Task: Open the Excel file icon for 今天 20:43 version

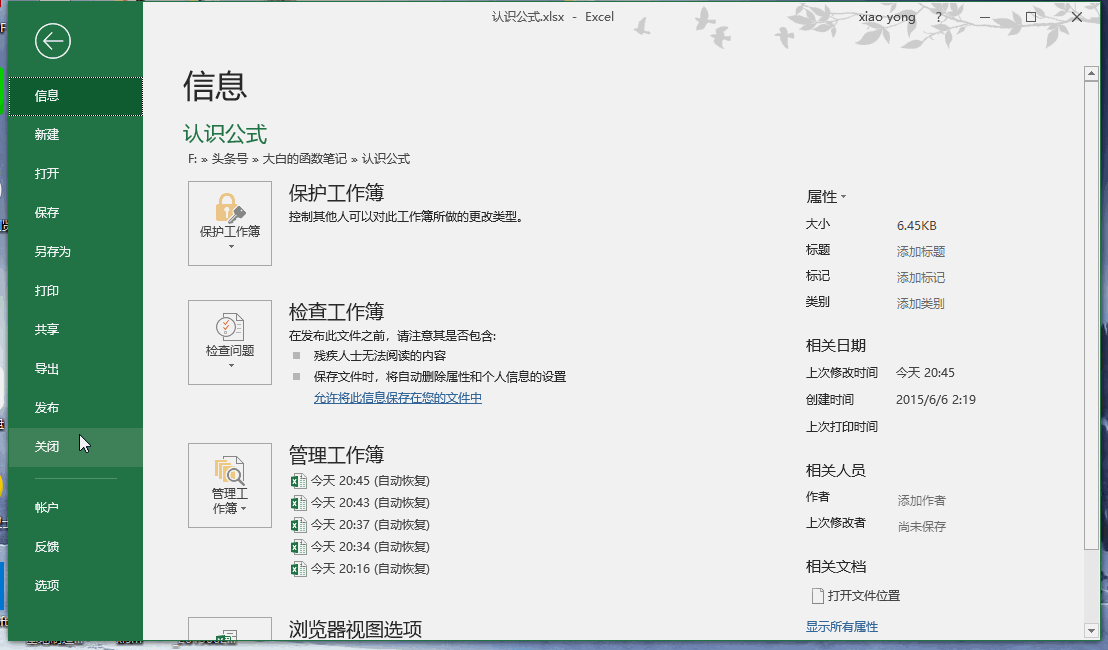Action: 298,503
